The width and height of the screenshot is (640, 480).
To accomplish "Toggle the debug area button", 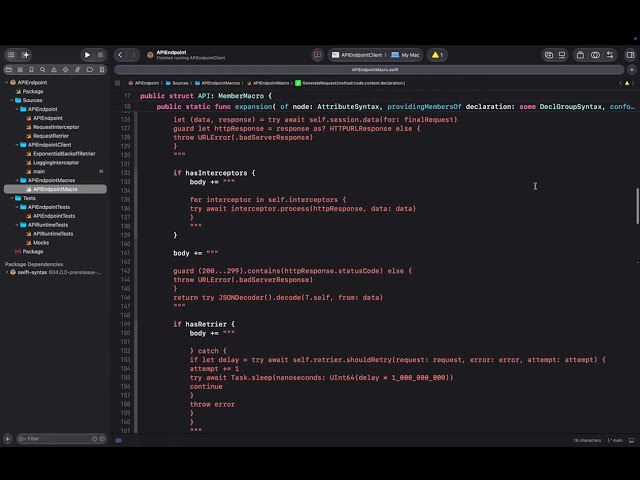I will tap(631, 440).
